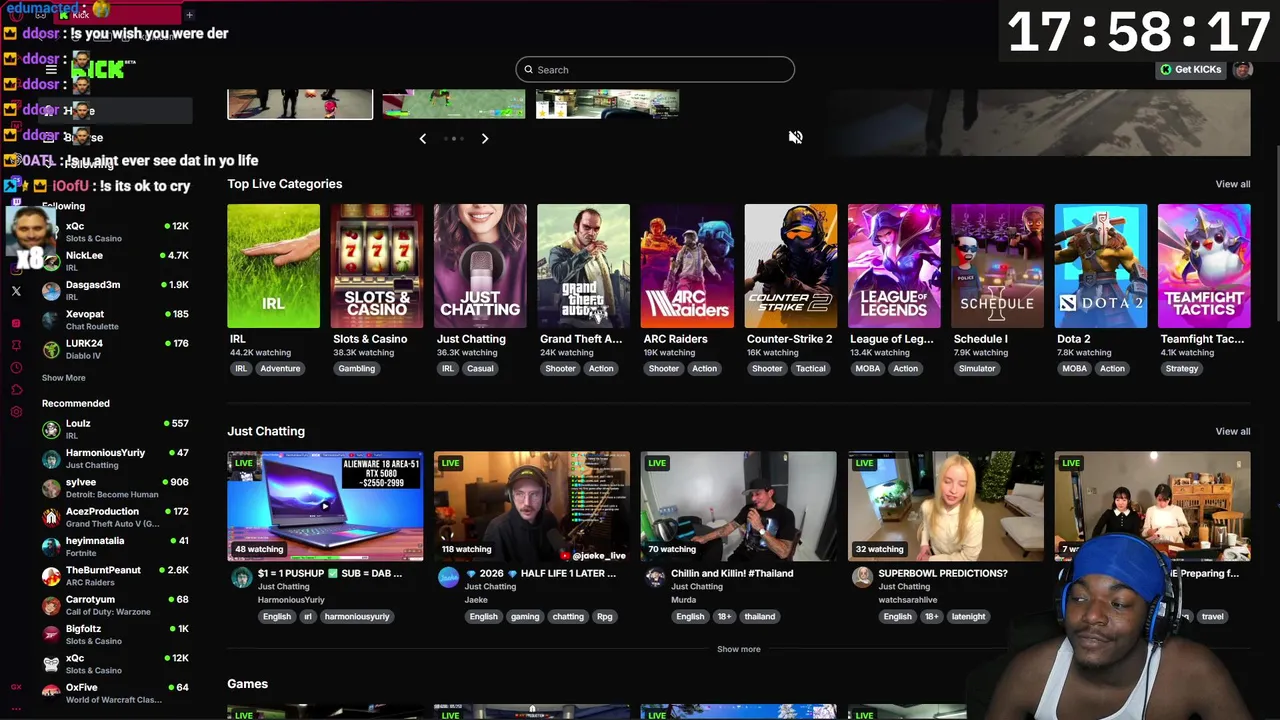Expand Just Chatting section with Show more
The height and width of the screenshot is (720, 1280).
tap(738, 649)
